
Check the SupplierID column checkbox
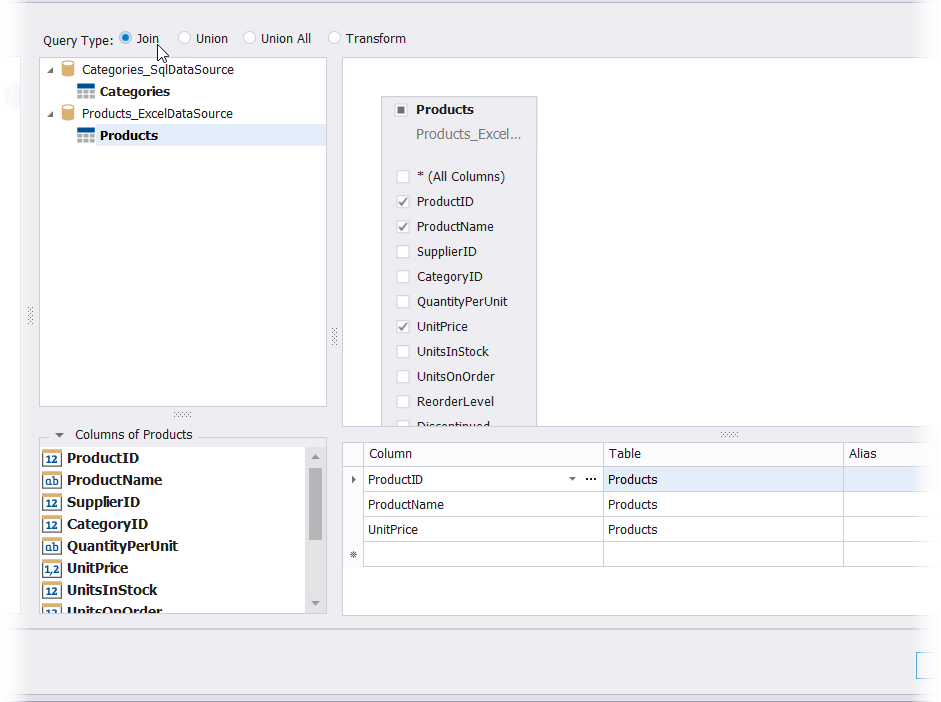point(403,252)
